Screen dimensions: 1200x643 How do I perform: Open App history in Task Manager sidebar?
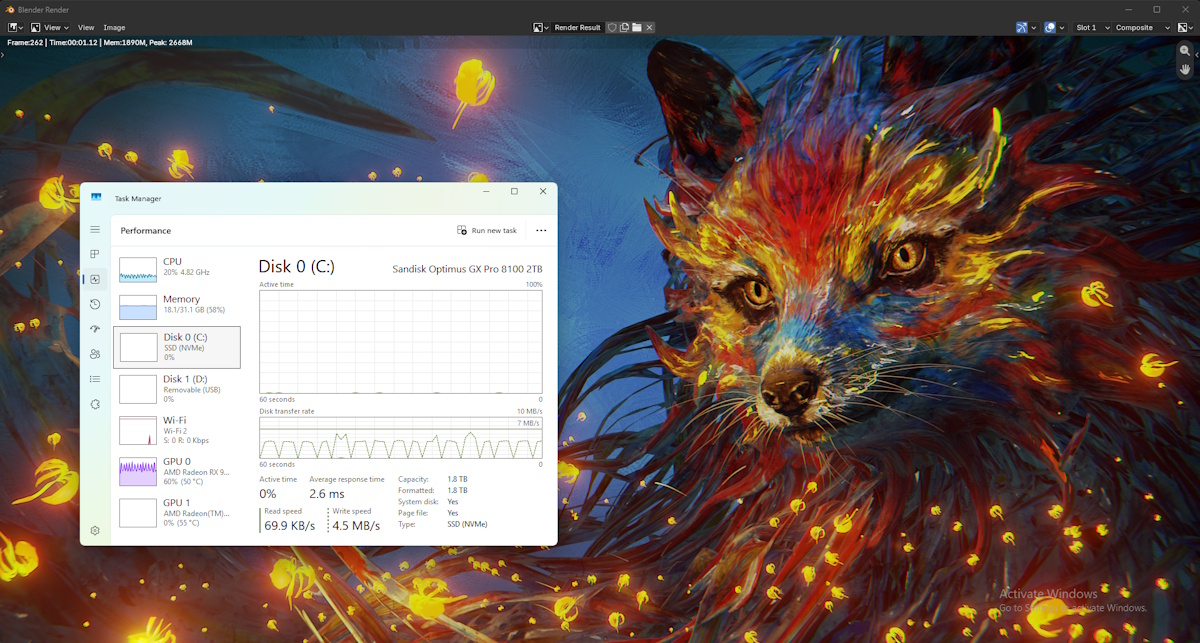tap(95, 304)
